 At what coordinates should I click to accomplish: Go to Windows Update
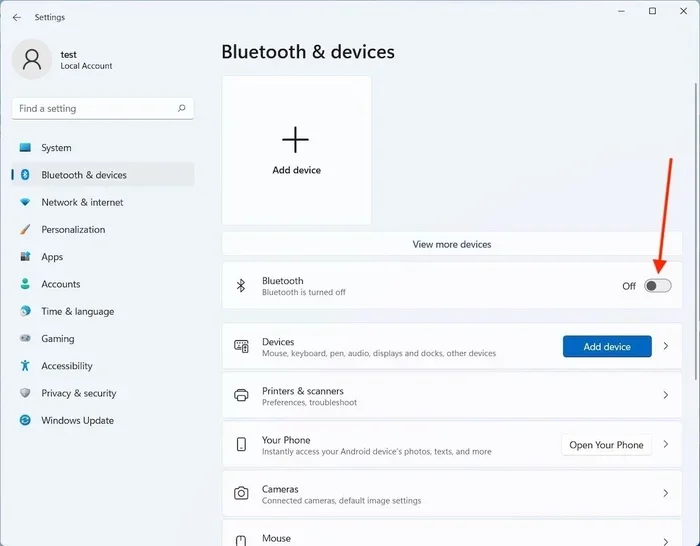(103, 420)
